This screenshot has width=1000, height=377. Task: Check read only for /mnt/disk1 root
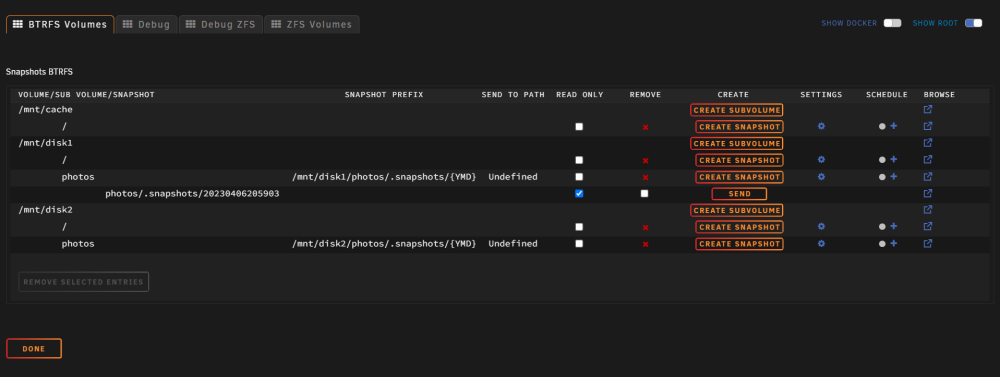pos(579,159)
